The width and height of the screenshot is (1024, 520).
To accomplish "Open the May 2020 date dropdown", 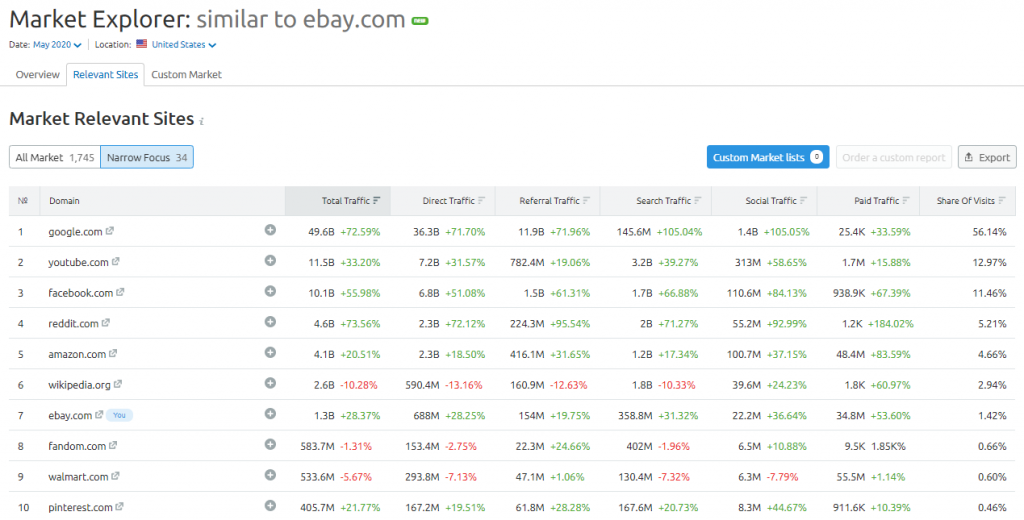I will pyautogui.click(x=57, y=44).
